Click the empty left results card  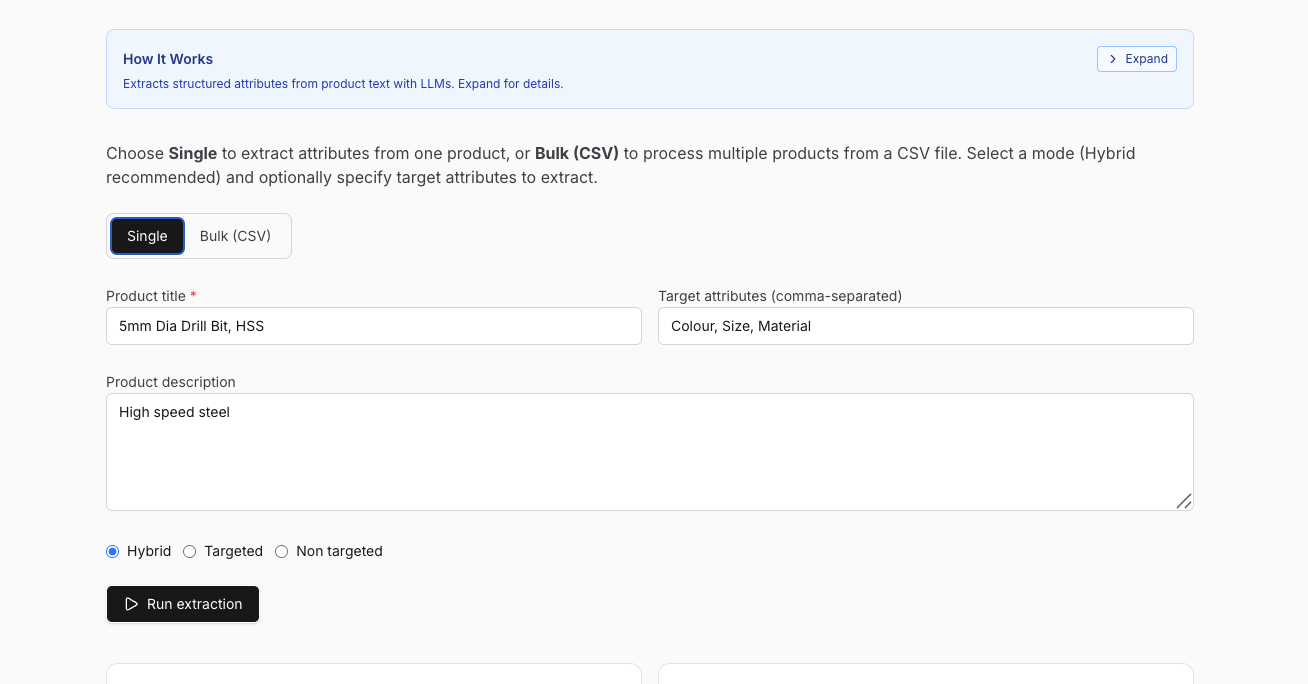click(373, 674)
